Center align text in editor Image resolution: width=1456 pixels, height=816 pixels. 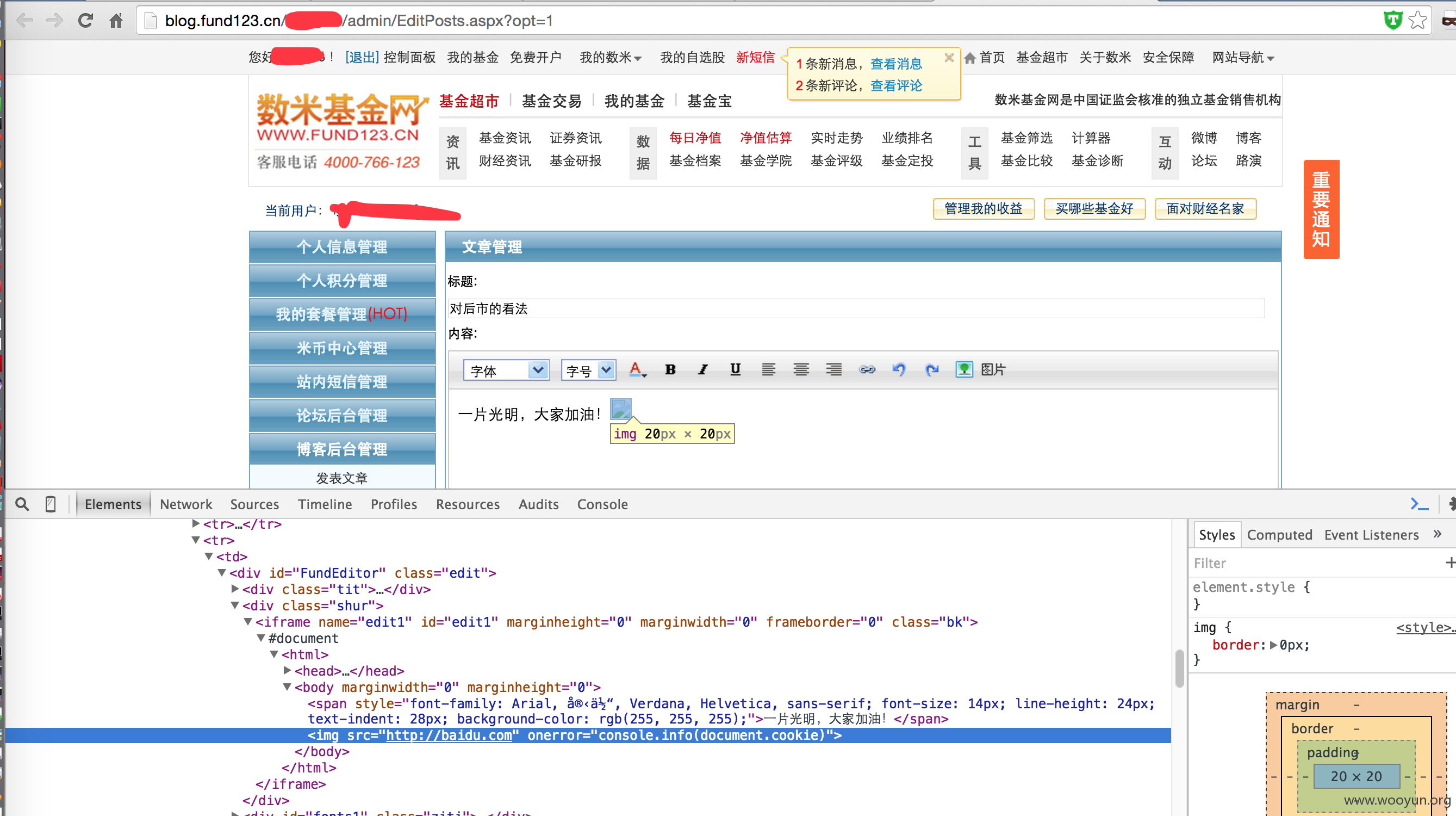click(x=800, y=370)
